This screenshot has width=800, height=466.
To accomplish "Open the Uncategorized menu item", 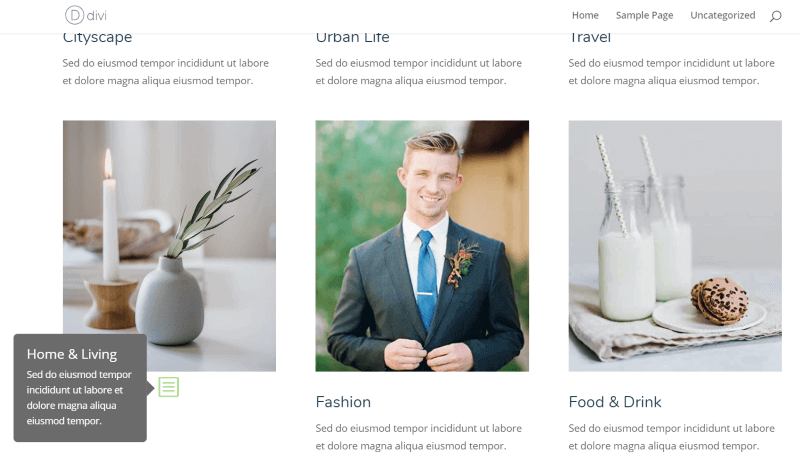I will click(x=722, y=15).
